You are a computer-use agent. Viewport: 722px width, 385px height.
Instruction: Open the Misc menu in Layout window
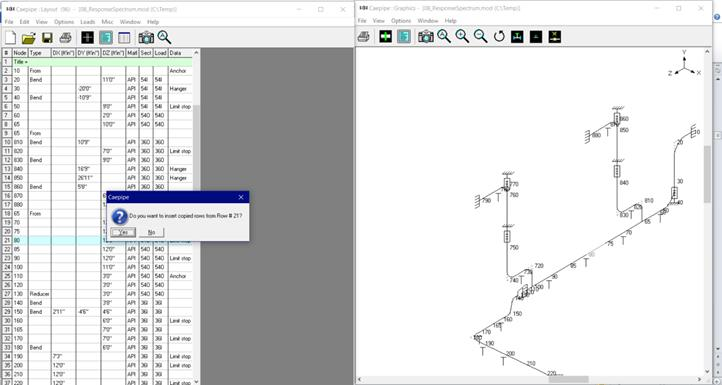click(107, 22)
